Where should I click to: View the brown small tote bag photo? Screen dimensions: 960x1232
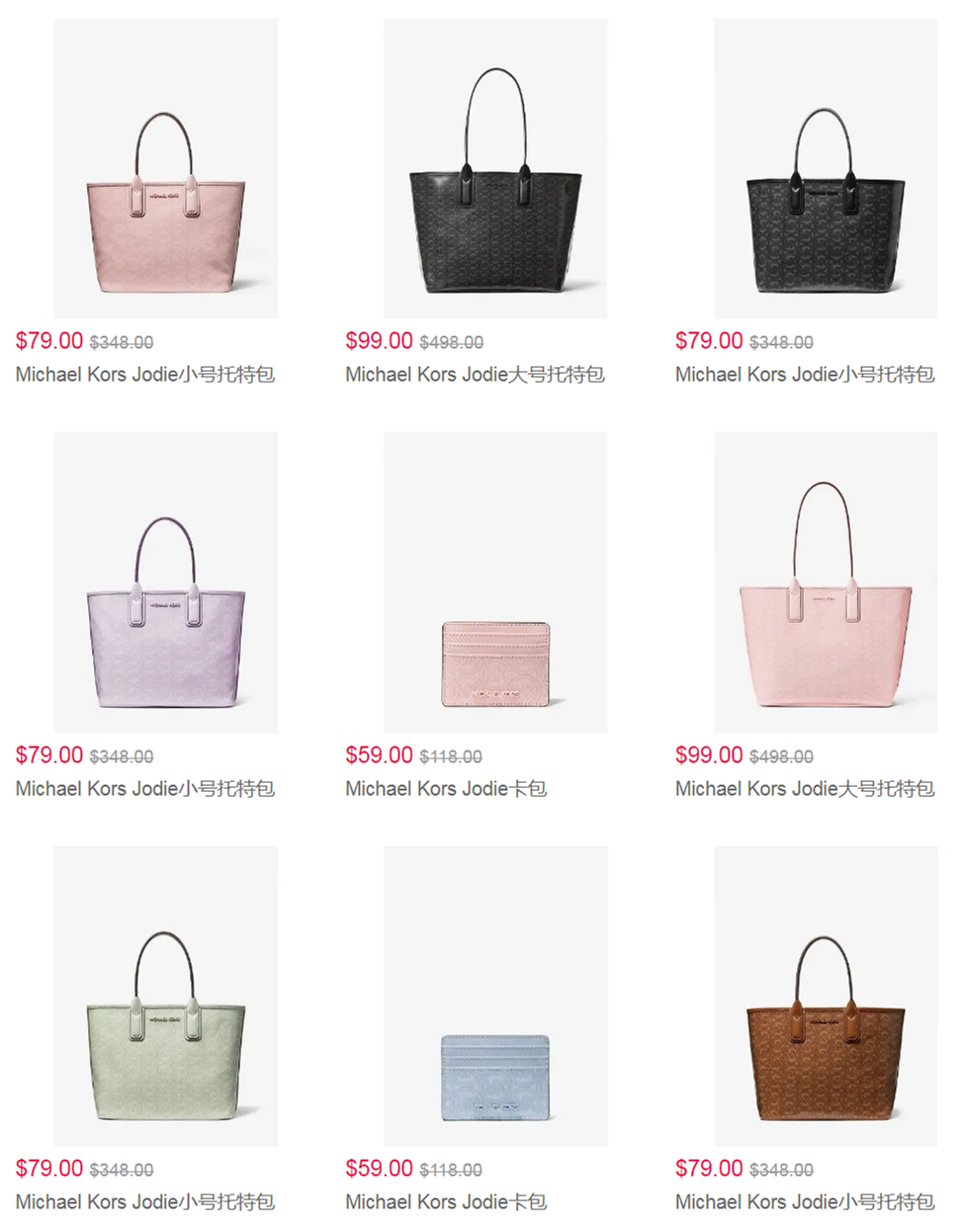coord(826,996)
